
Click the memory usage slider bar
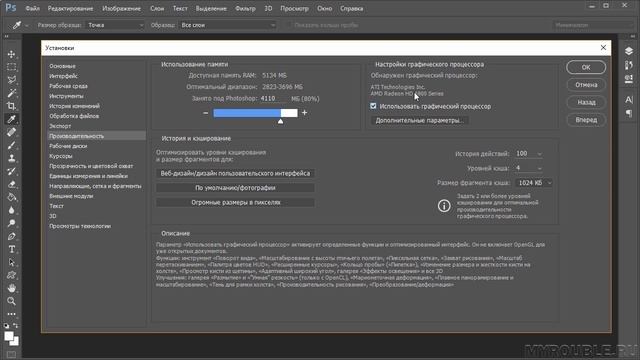point(255,113)
